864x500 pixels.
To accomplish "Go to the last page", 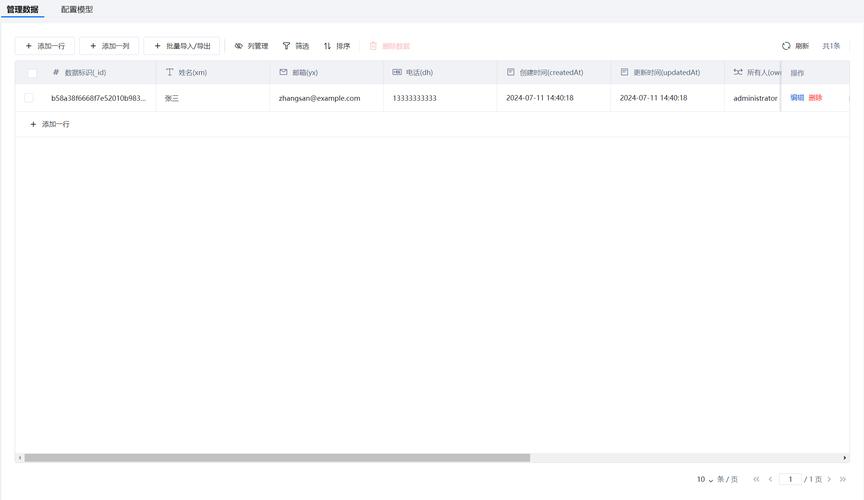I will (x=843, y=479).
